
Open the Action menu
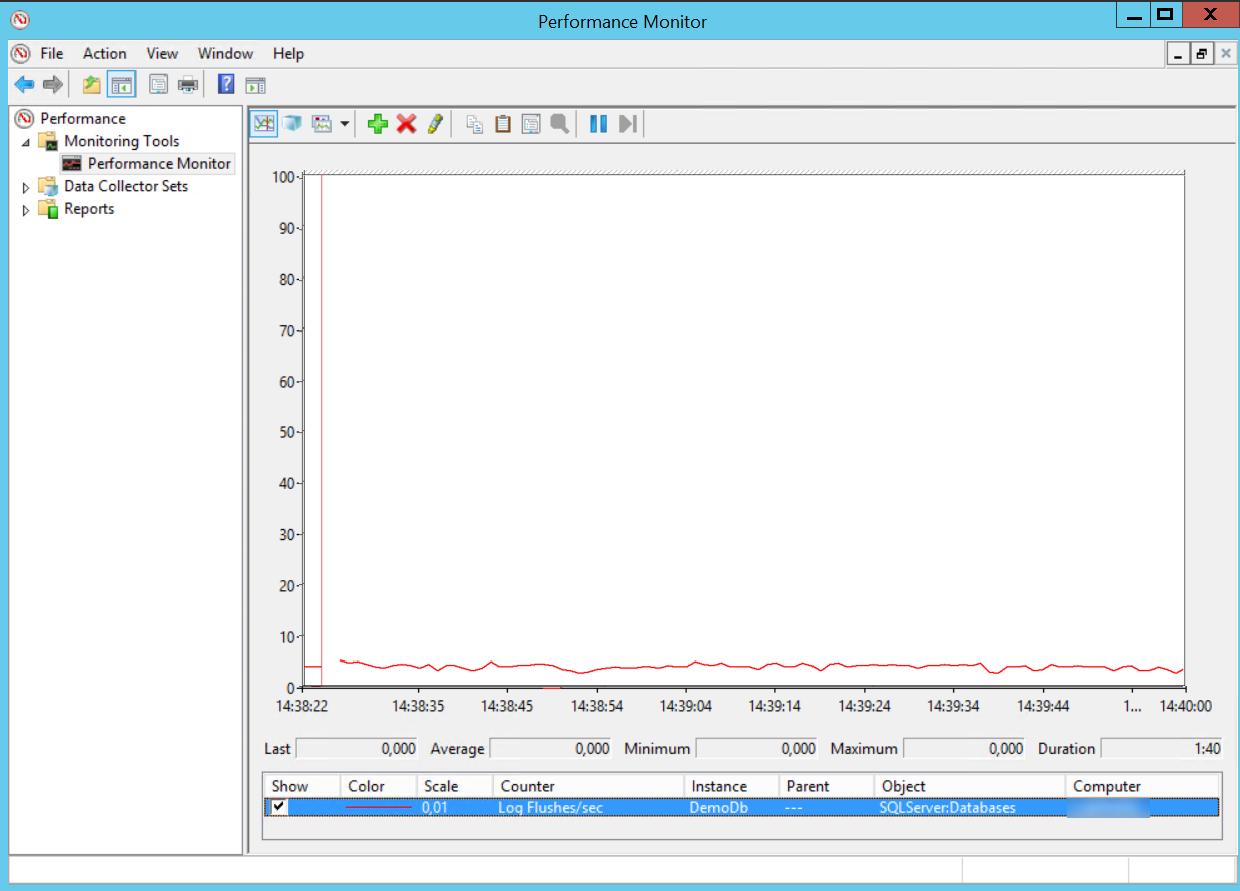pyautogui.click(x=104, y=54)
